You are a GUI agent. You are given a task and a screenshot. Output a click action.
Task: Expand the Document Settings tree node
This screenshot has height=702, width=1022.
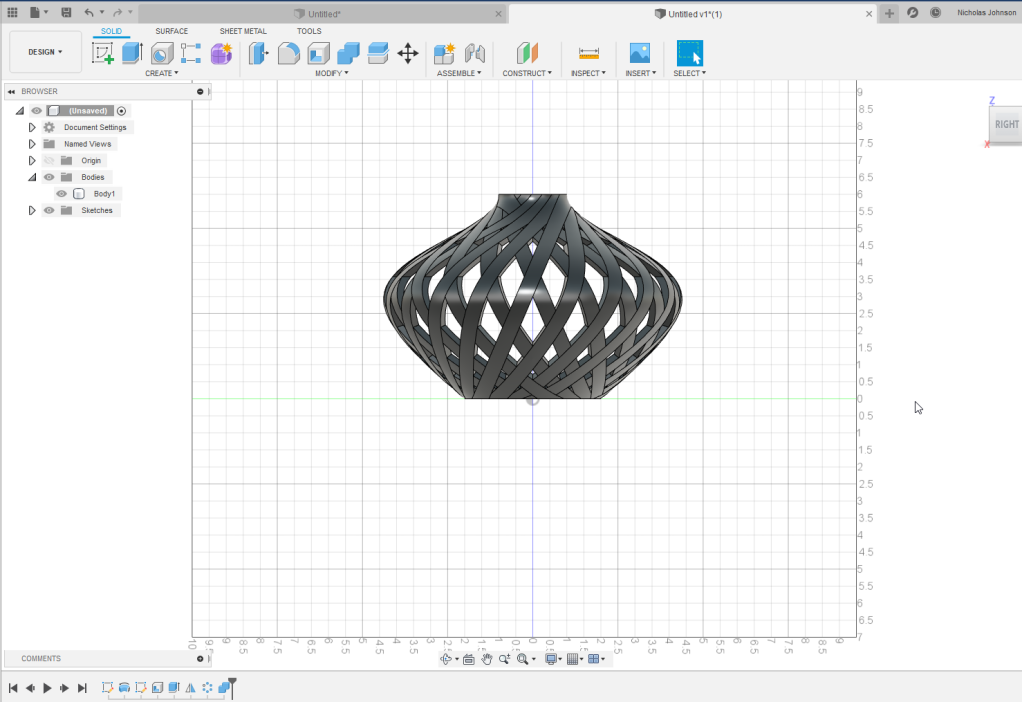(x=32, y=128)
